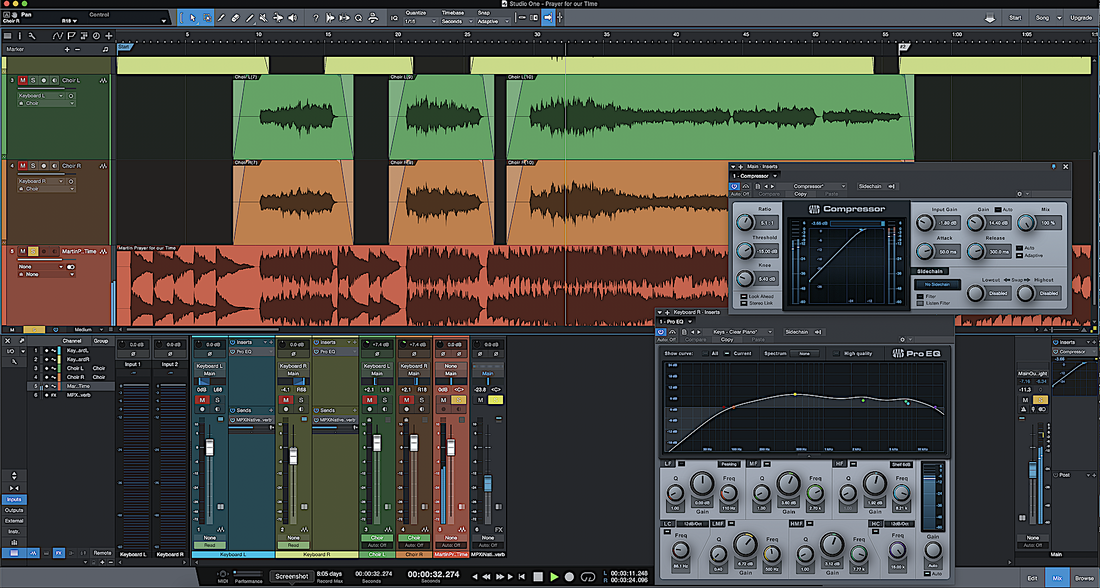1100x588 pixels.
Task: Click the magnifying glass Zoom tool icon
Action: 358,18
